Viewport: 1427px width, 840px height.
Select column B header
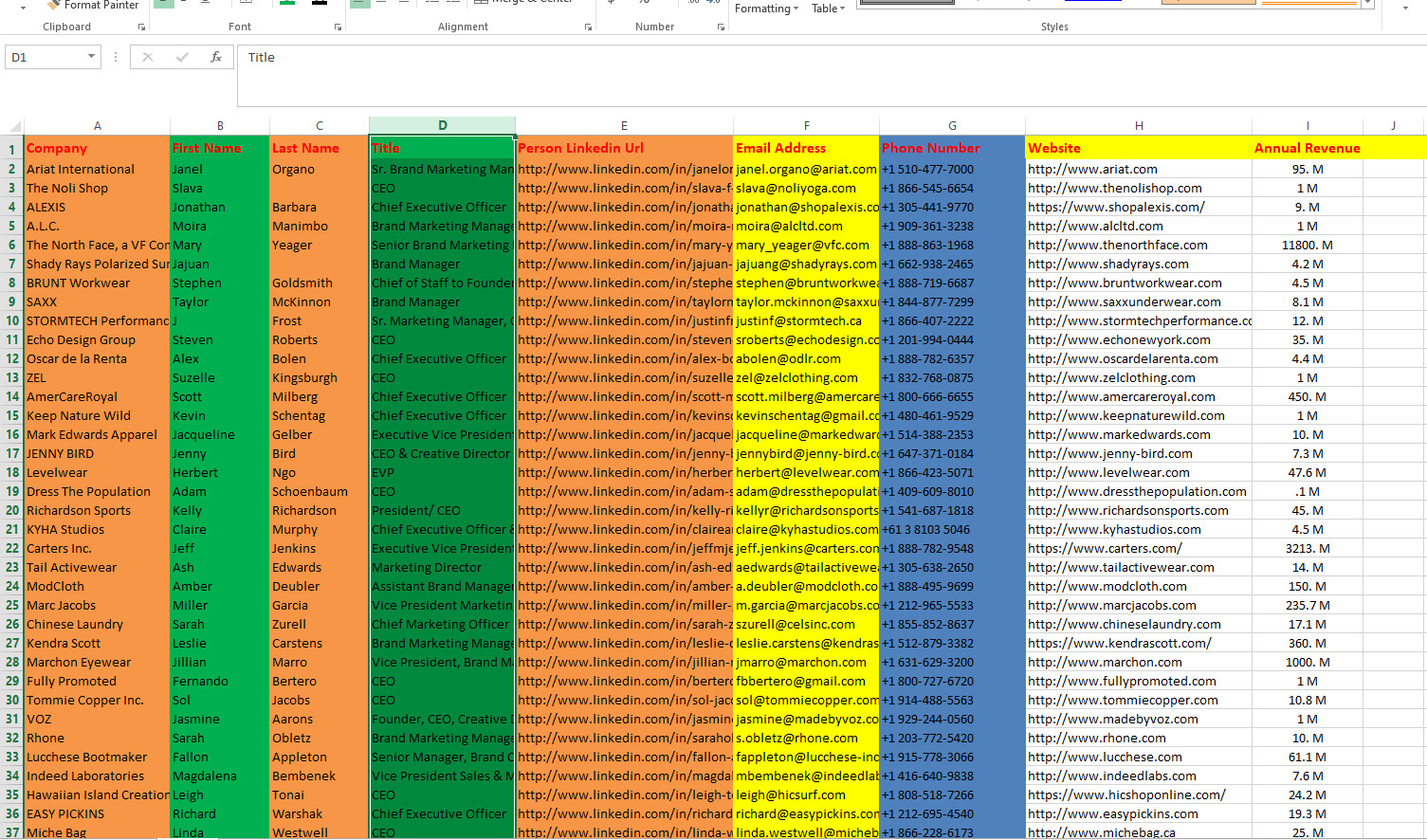(x=220, y=125)
